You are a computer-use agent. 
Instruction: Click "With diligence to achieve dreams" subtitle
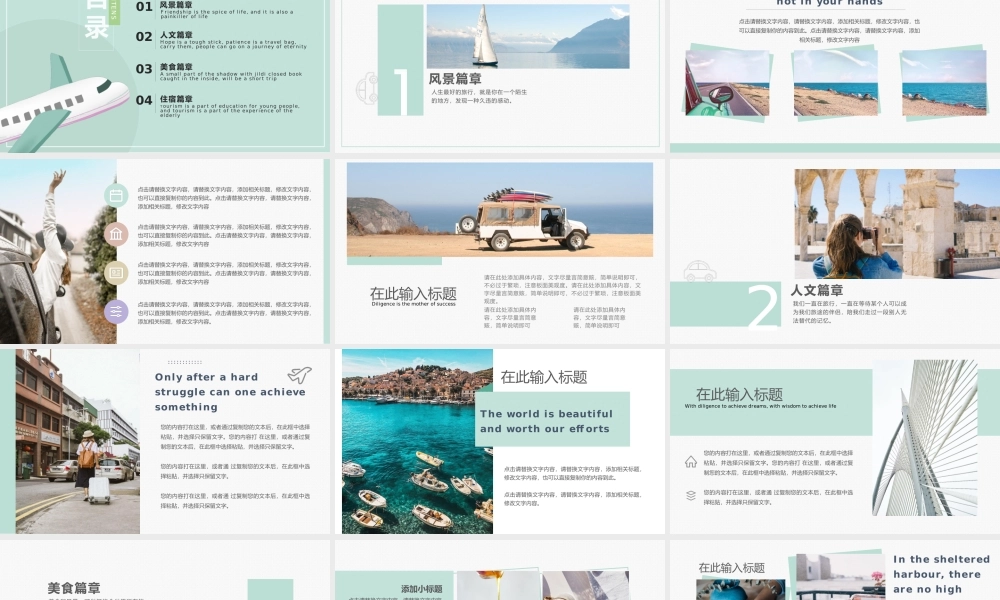(x=760, y=406)
